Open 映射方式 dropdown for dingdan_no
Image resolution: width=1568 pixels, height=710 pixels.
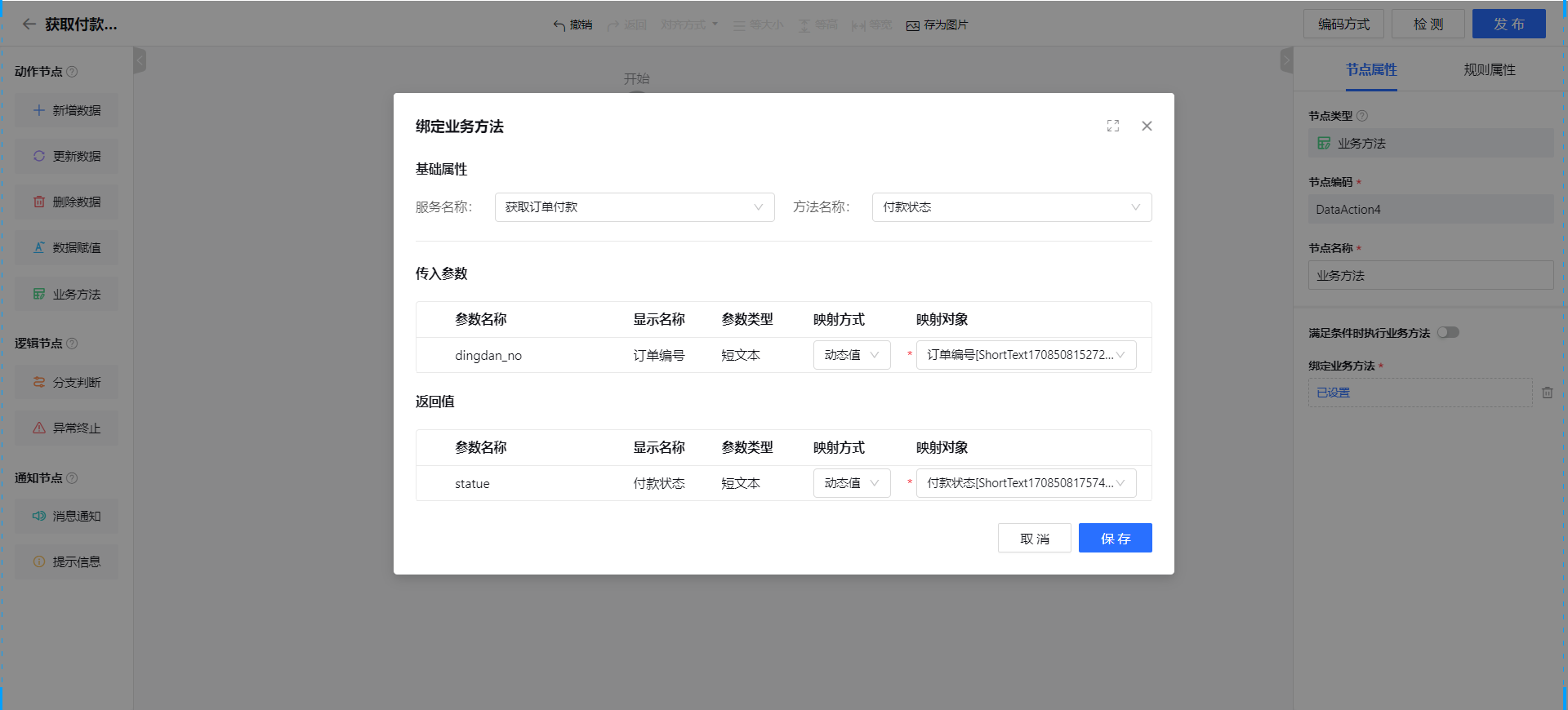(852, 355)
